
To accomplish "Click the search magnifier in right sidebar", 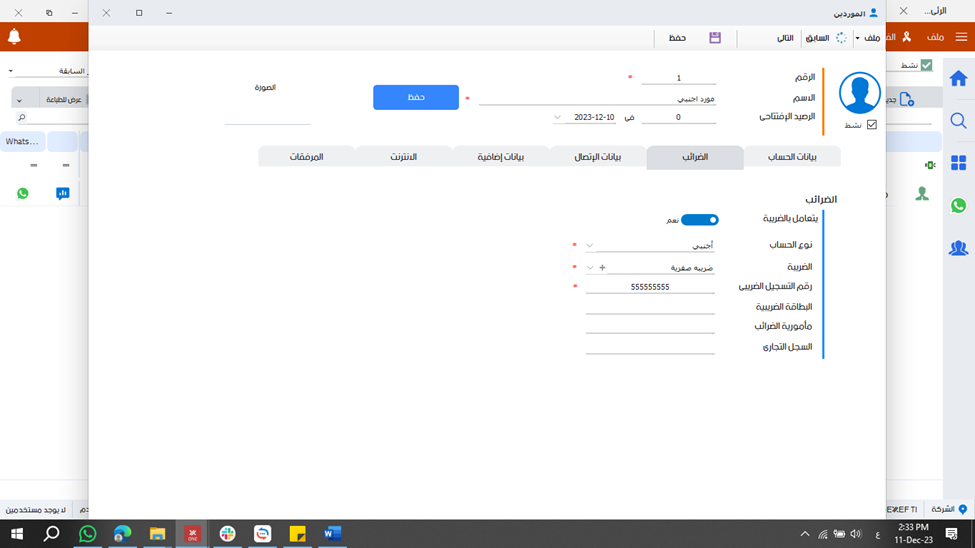I will 958,121.
